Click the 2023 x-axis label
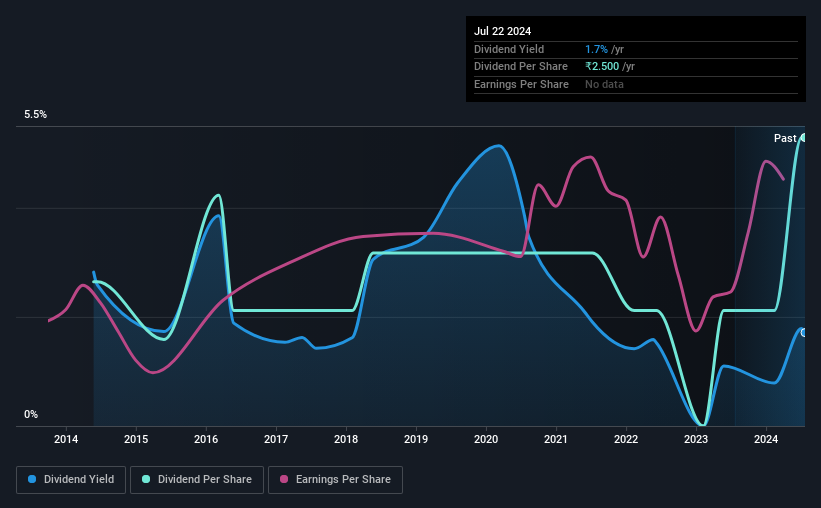Viewport: 821px width, 508px height. (696, 439)
